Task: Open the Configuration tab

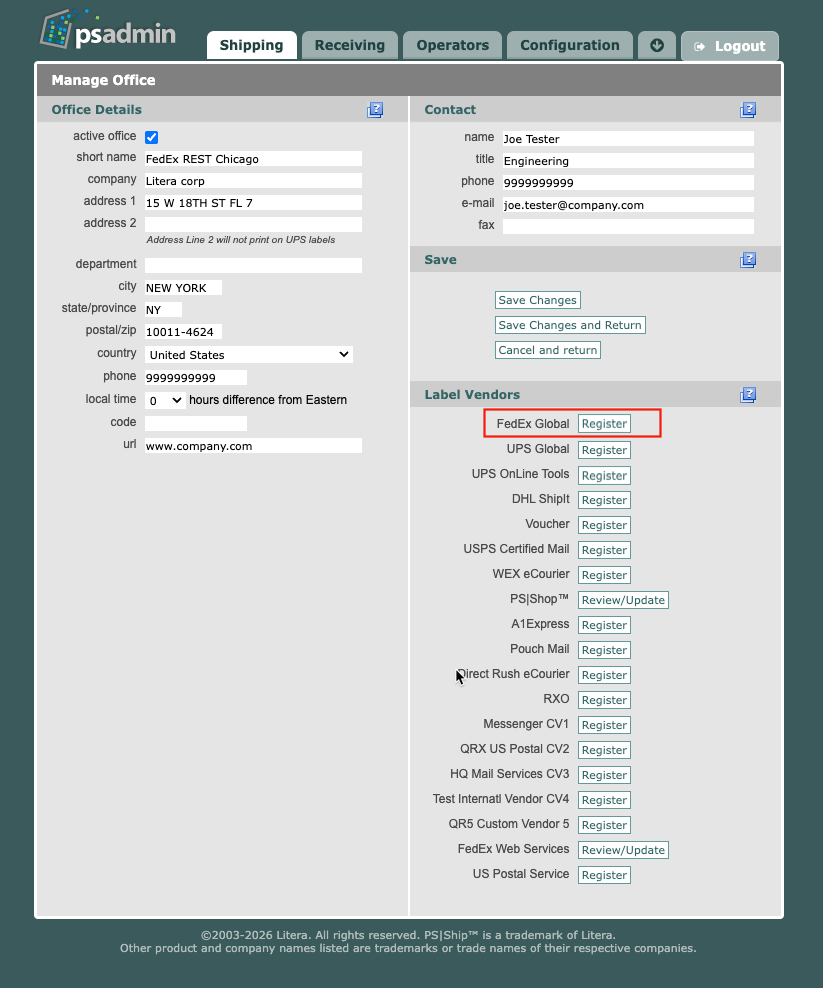Action: [x=570, y=45]
